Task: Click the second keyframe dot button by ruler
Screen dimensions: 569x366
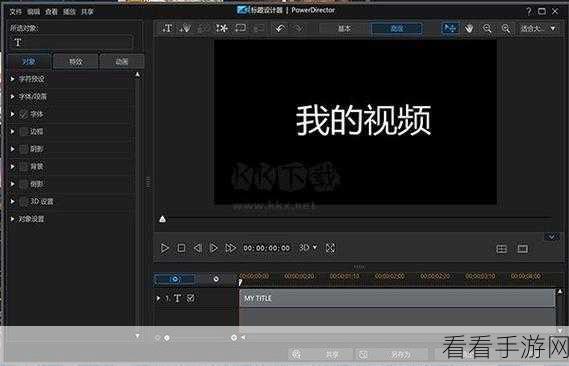Action: (x=216, y=279)
